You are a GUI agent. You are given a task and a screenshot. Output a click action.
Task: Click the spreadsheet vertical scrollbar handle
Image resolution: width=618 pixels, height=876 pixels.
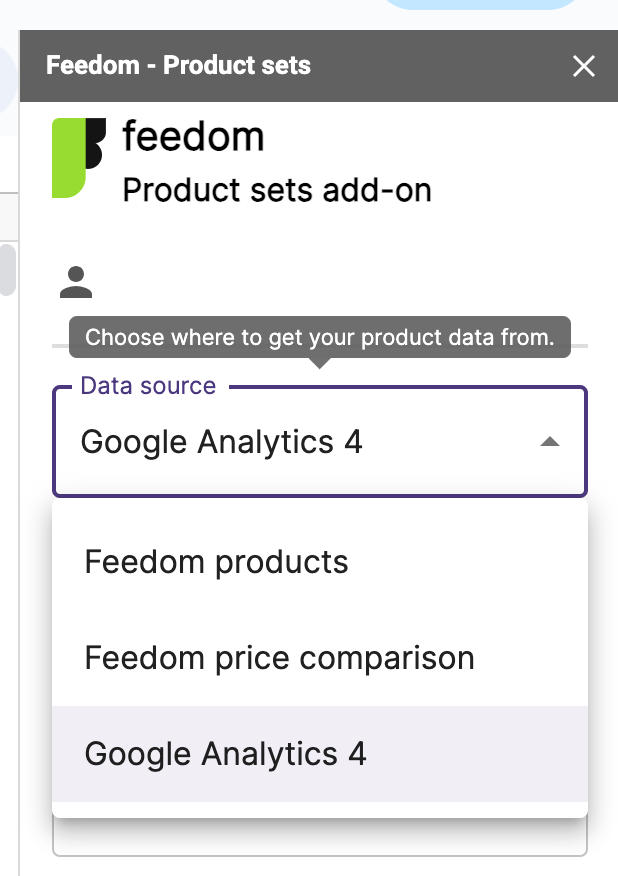pyautogui.click(x=8, y=270)
